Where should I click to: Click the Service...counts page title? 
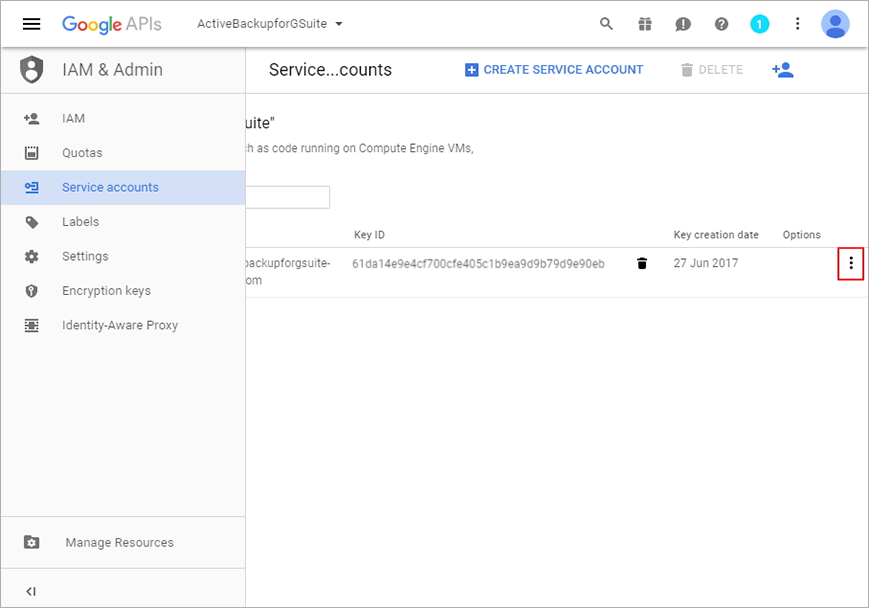pyautogui.click(x=330, y=69)
